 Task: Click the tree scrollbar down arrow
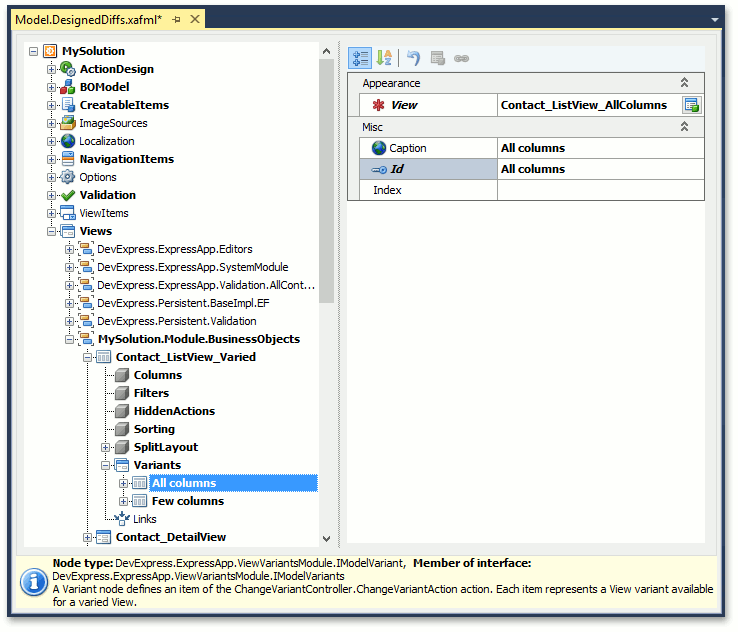[x=326, y=539]
